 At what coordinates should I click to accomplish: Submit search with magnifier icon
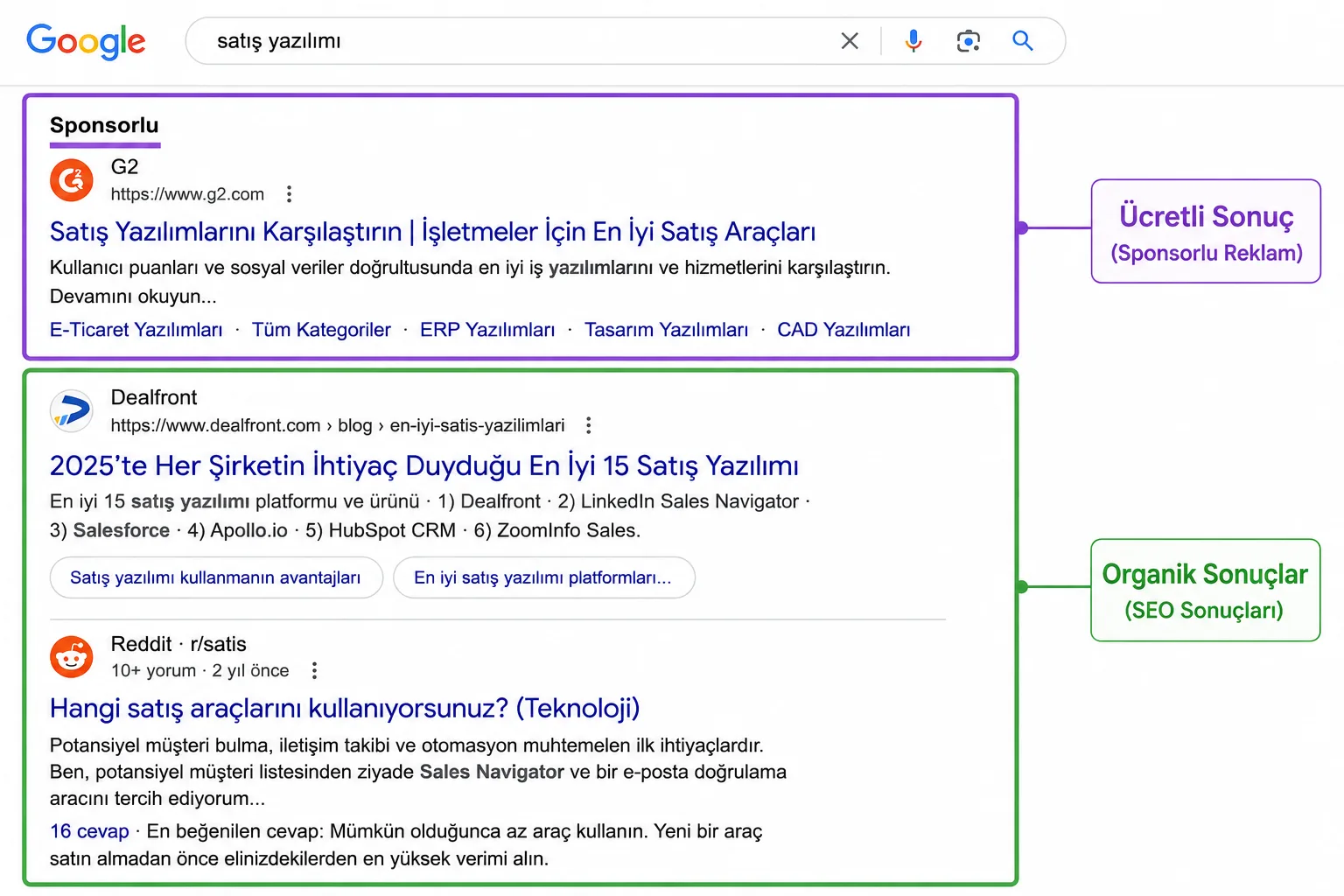tap(1023, 41)
